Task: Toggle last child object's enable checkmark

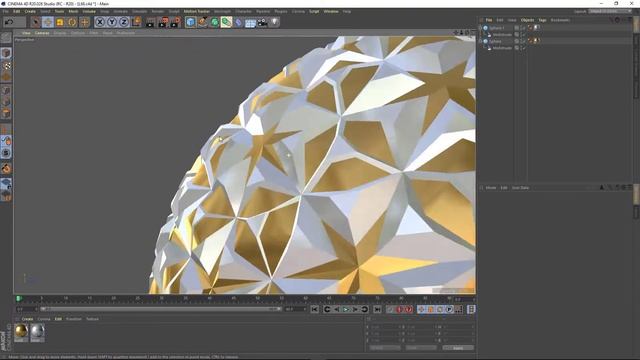Action: tap(523, 48)
